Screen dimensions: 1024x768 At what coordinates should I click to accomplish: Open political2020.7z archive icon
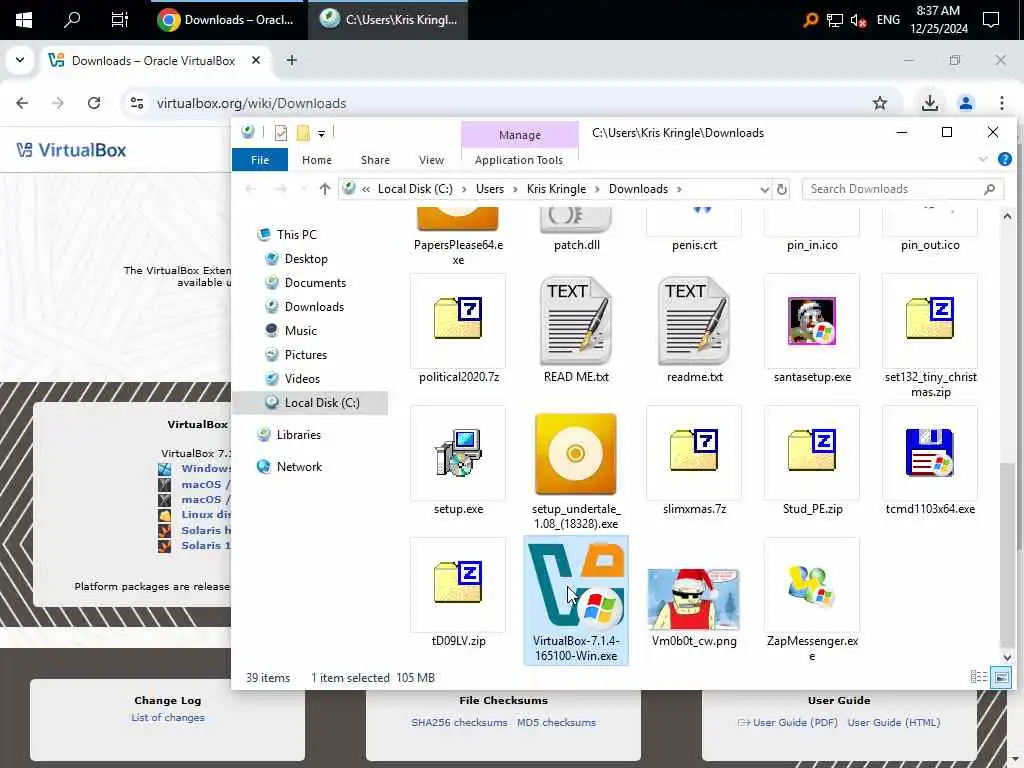coord(458,319)
